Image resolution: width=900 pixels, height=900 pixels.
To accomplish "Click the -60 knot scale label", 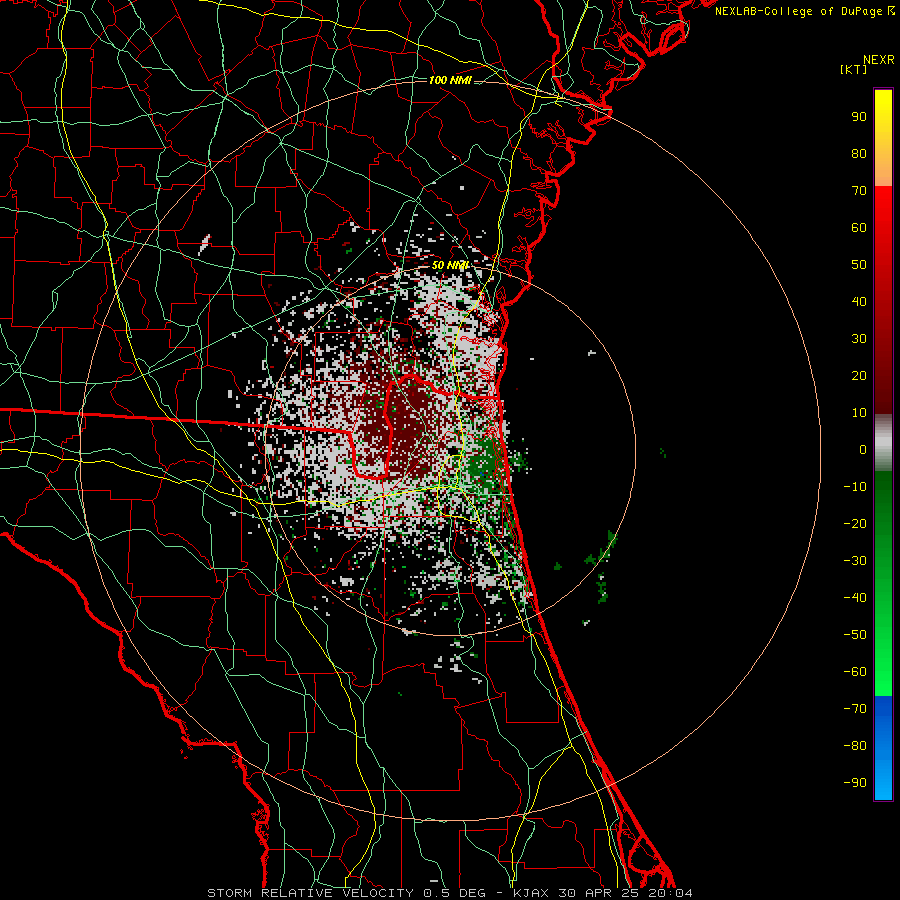I will [x=855, y=672].
